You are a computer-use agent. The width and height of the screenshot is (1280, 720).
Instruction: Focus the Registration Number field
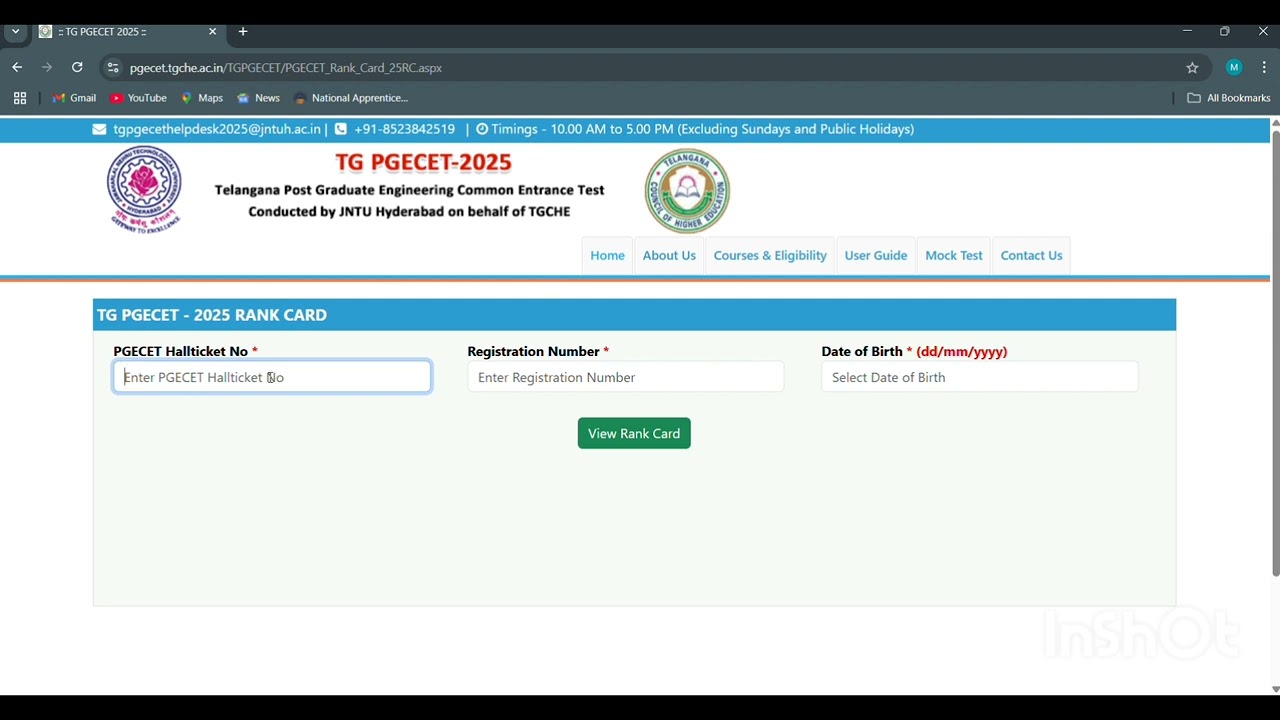coord(626,377)
